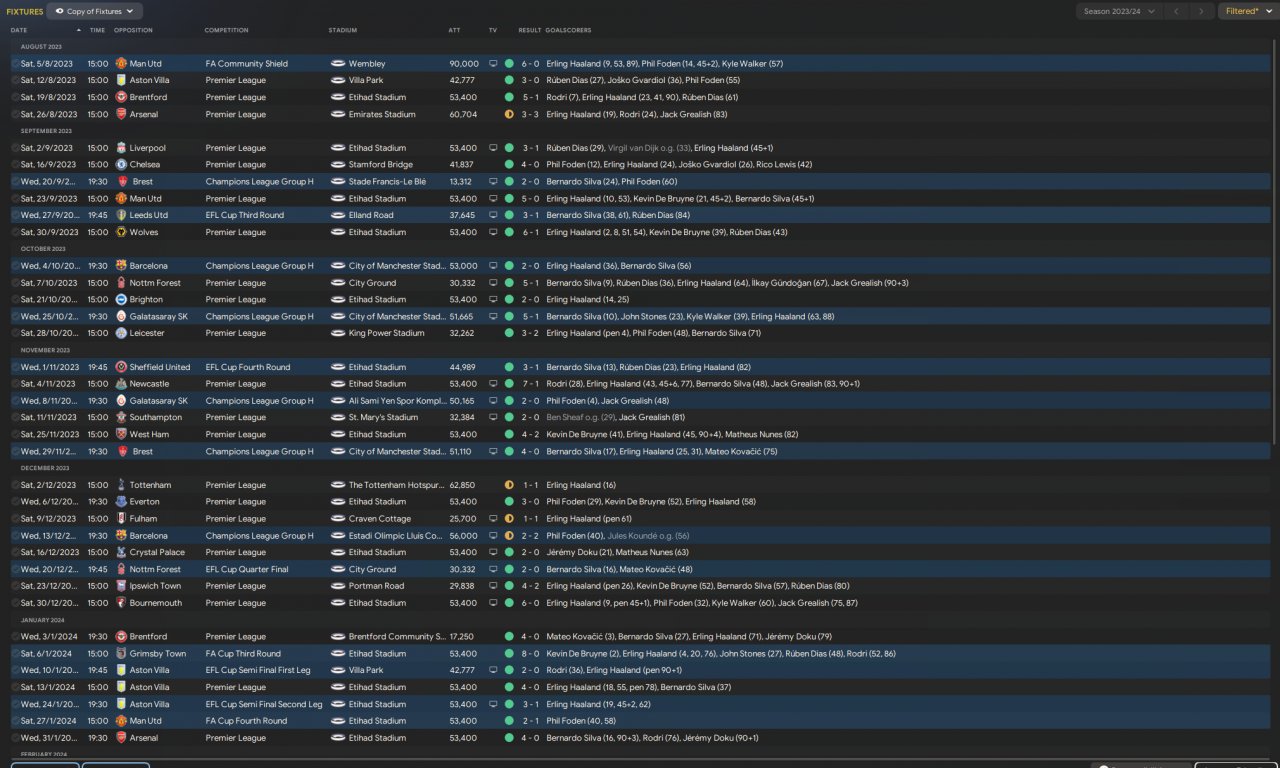Click the Grimsby Town club badge
1280x768 pixels.
(x=121, y=653)
